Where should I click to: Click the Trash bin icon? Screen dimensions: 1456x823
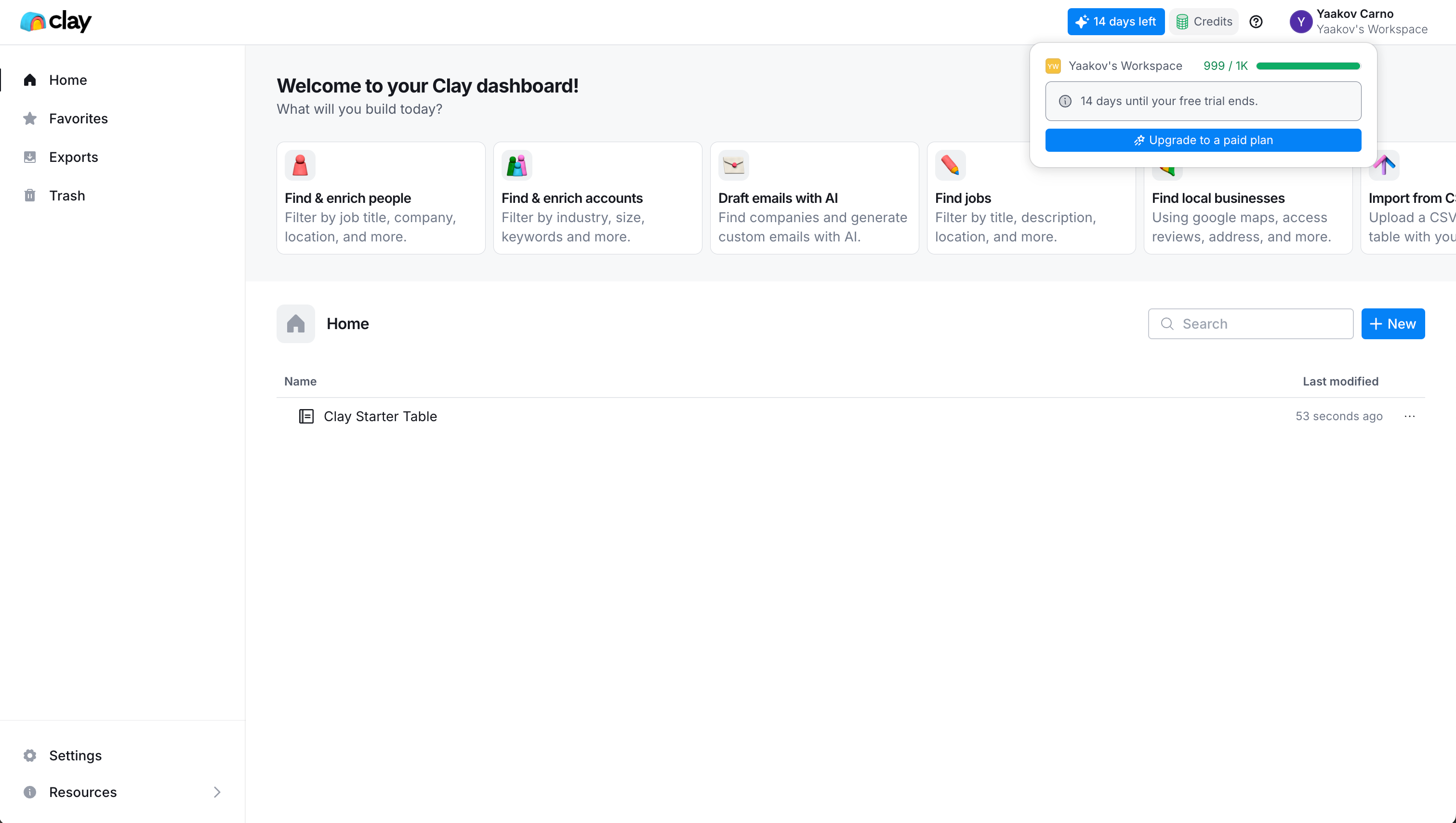pyautogui.click(x=30, y=196)
